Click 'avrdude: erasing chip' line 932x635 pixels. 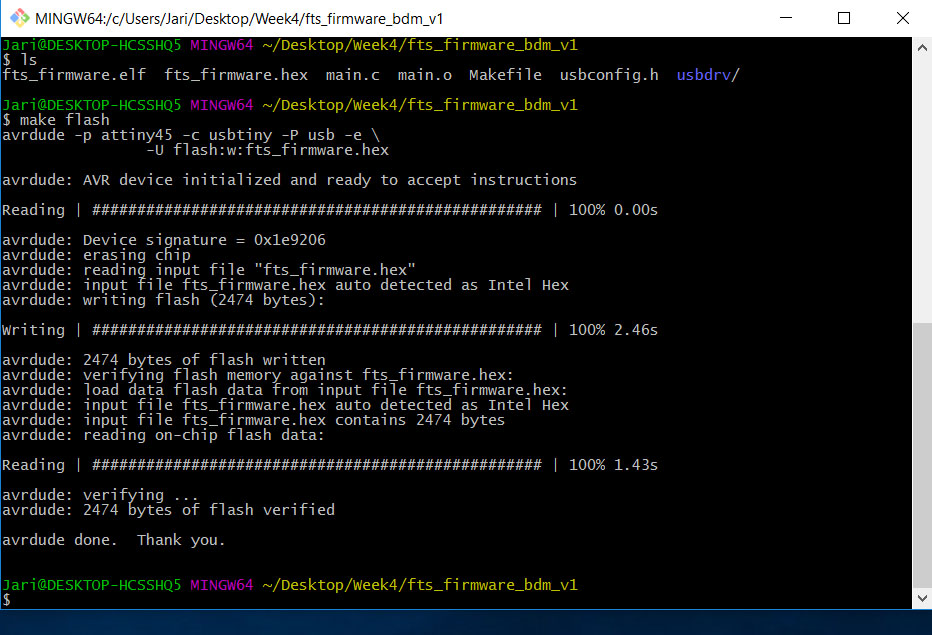(96, 255)
